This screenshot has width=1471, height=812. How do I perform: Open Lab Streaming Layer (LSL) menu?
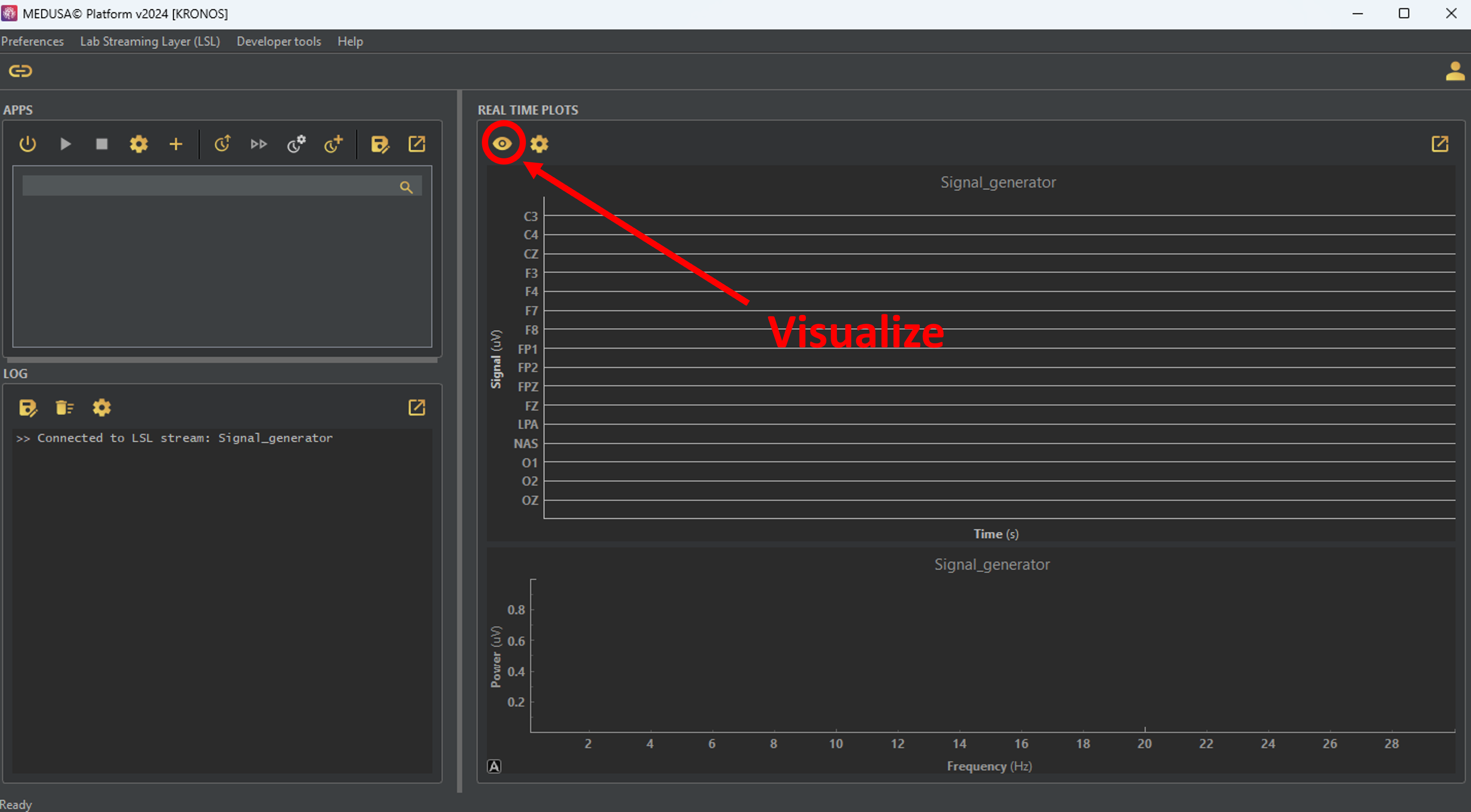tap(150, 41)
